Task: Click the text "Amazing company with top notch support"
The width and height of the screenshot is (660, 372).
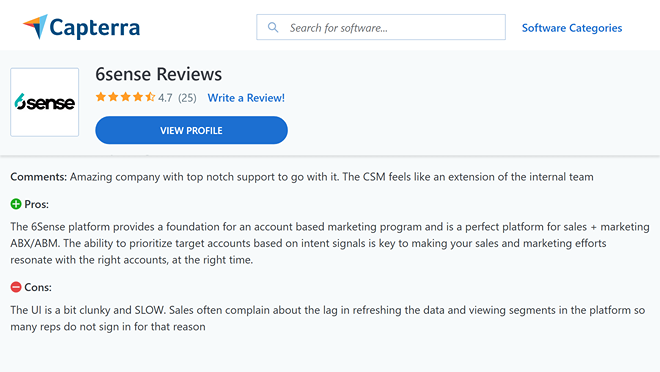Action: coord(172,177)
